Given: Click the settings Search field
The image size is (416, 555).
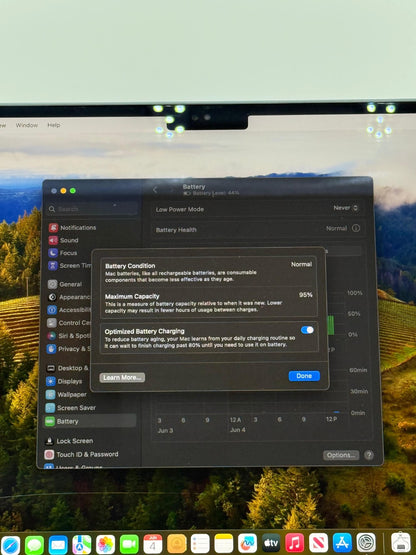Looking at the screenshot, I should pos(93,209).
